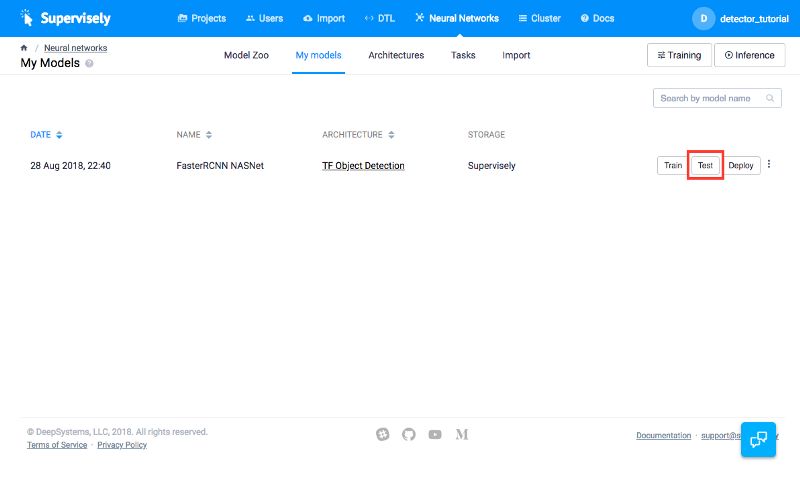The width and height of the screenshot is (800, 481).
Task: Click the Supervisely storage cell
Action: coord(492,166)
